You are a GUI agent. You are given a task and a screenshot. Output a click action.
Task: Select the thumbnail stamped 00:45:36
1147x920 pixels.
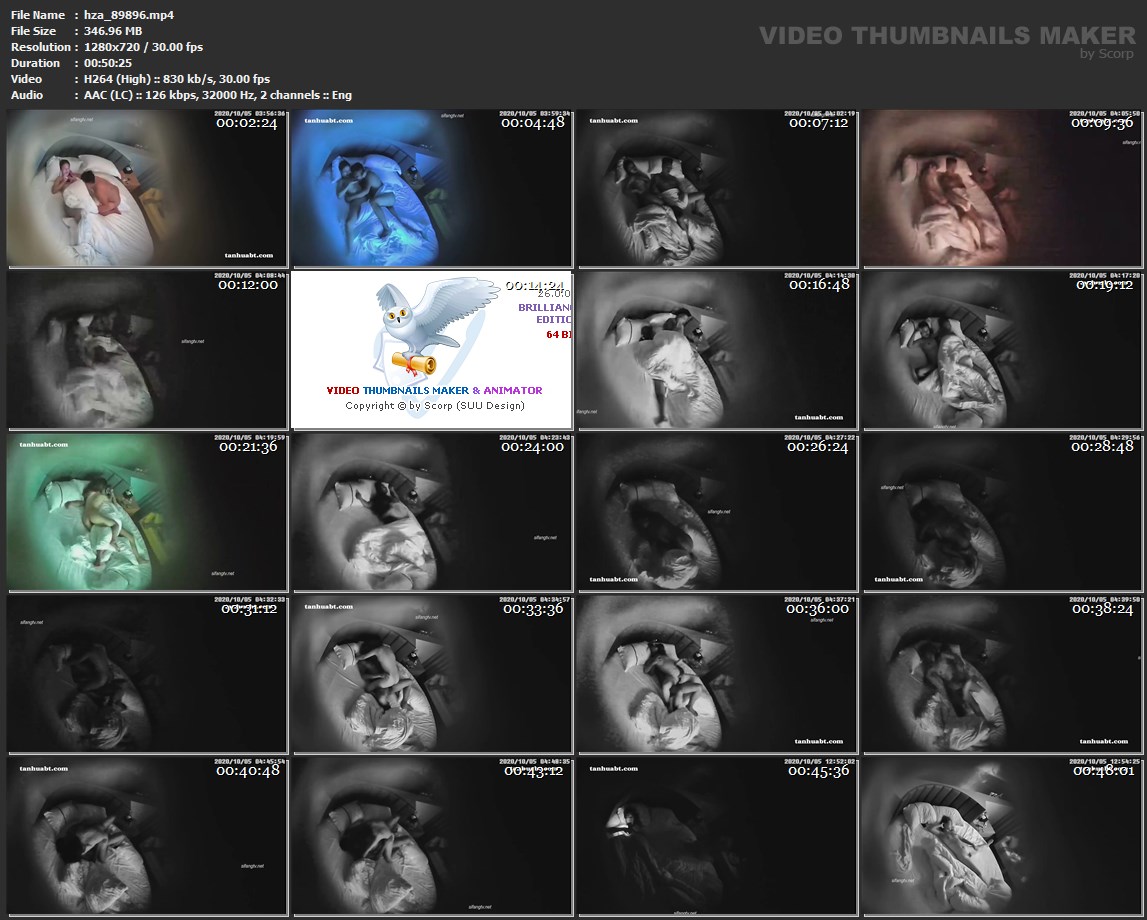coord(717,837)
